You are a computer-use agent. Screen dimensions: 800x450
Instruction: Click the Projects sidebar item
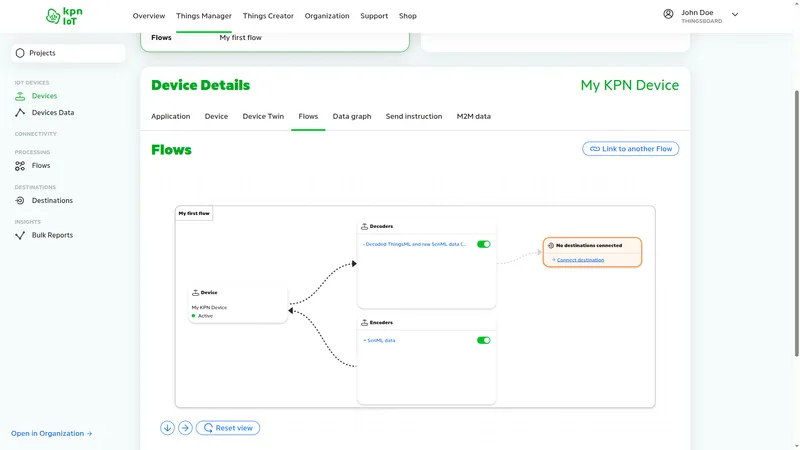point(68,53)
